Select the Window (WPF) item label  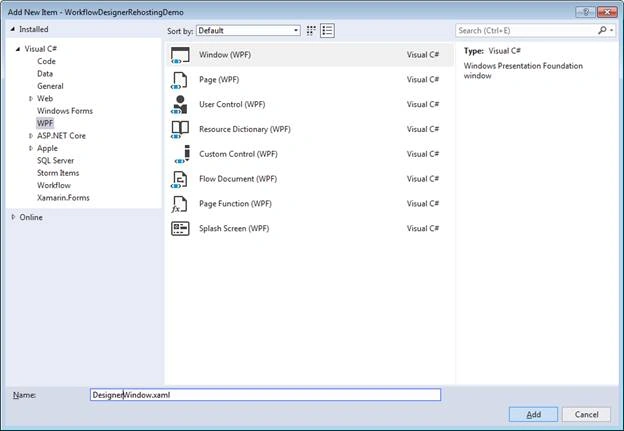tap(225, 55)
